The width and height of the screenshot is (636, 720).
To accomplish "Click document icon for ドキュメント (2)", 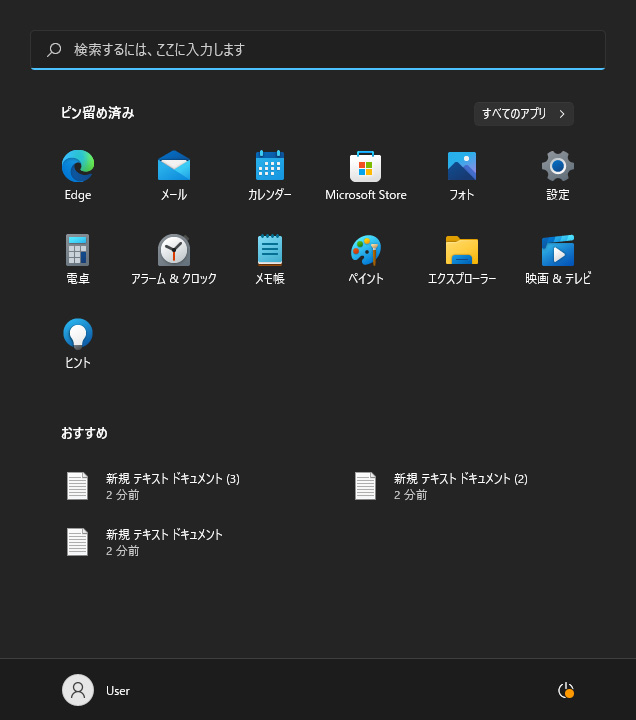I will 365,486.
